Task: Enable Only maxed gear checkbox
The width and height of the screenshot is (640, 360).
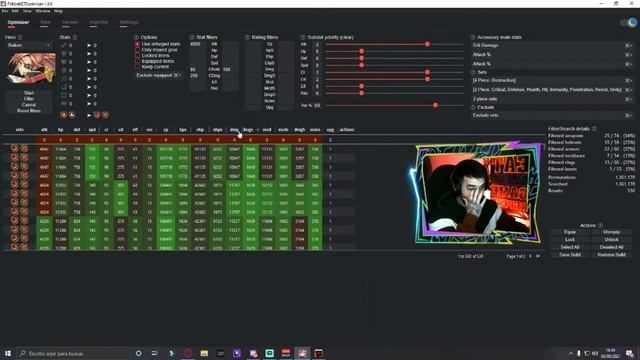Action: pyautogui.click(x=138, y=49)
